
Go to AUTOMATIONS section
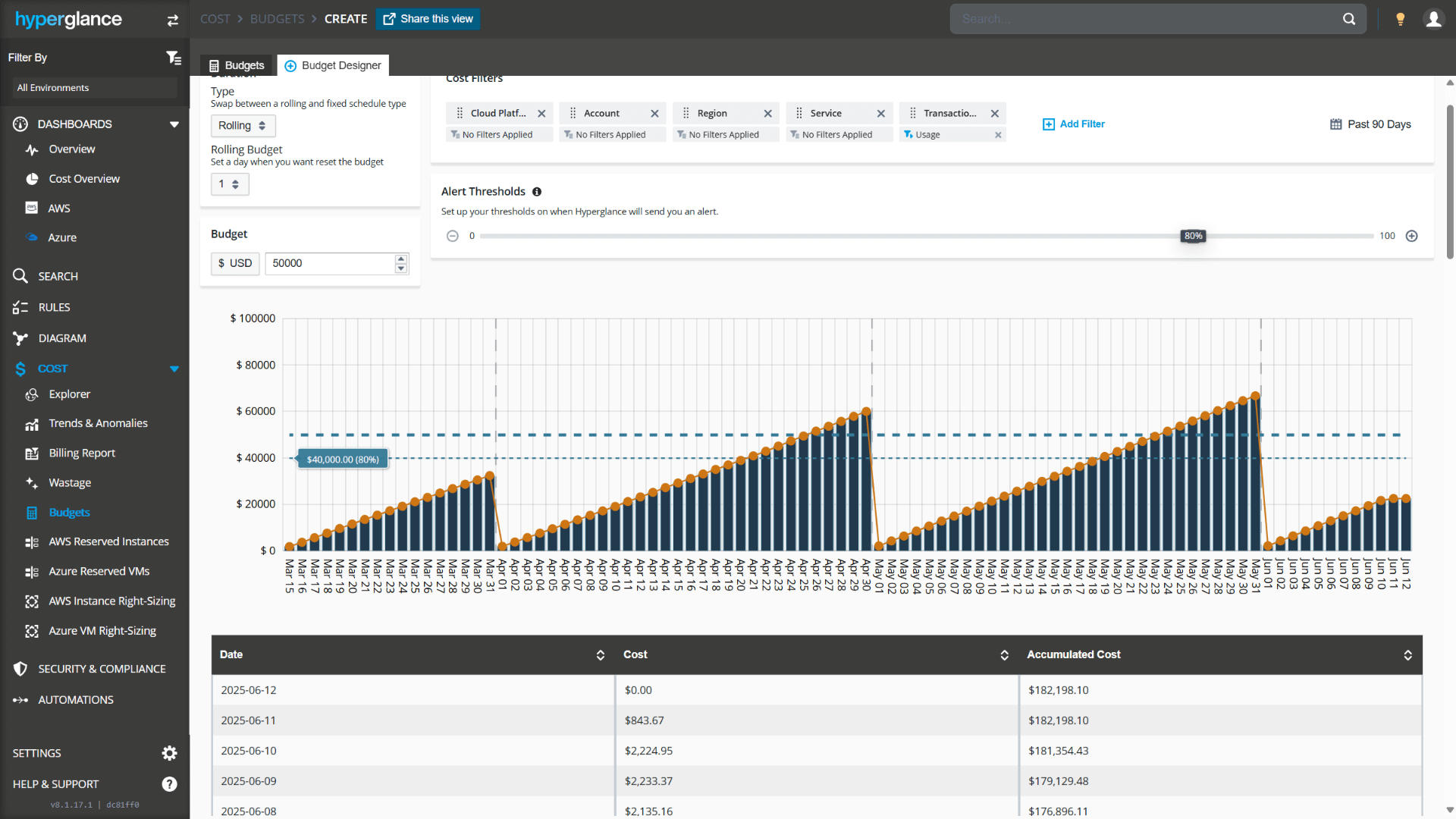(x=76, y=700)
